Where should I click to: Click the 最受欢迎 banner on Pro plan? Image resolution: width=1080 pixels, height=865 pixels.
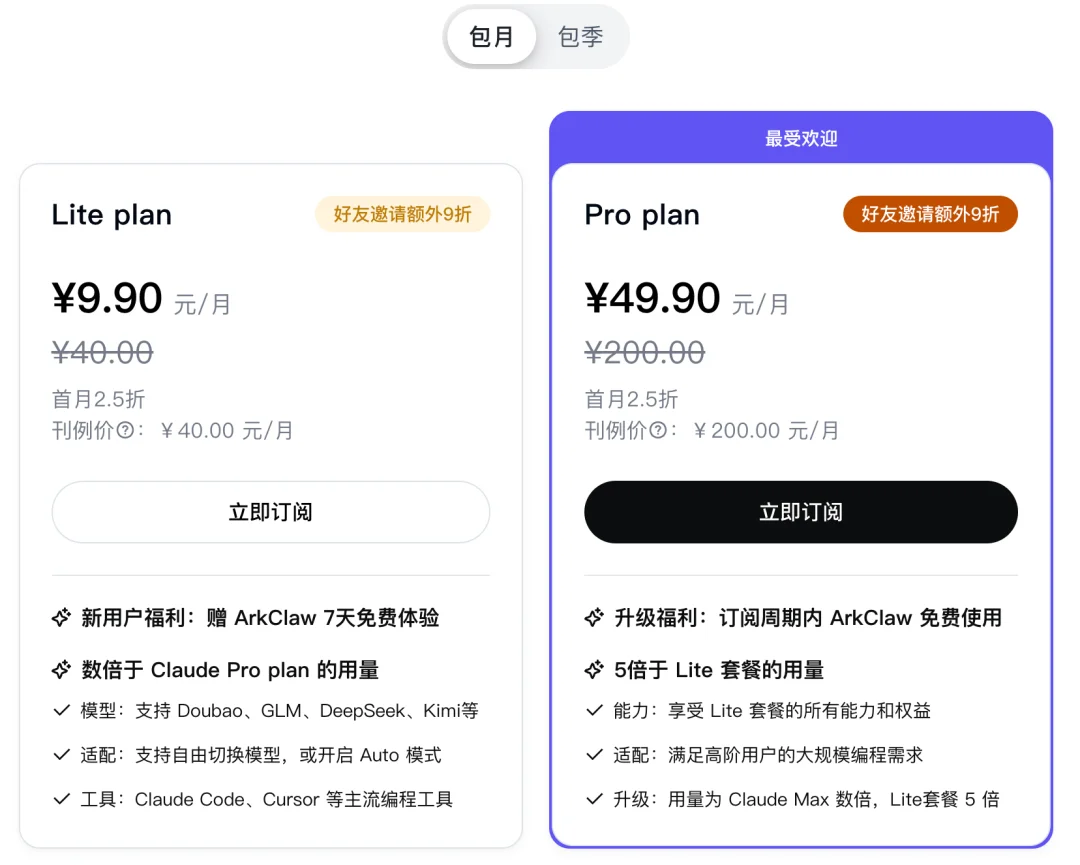pyautogui.click(x=801, y=138)
